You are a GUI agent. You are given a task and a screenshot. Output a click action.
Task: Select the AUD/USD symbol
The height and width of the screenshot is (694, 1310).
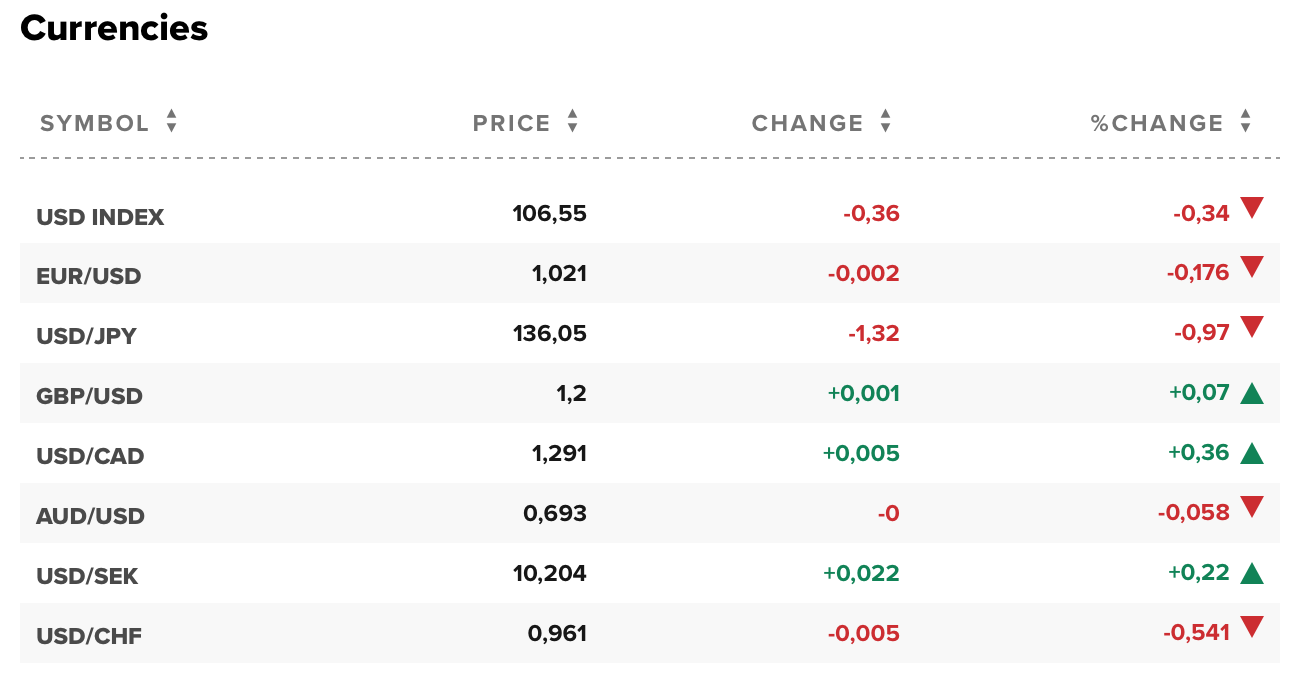[90, 516]
